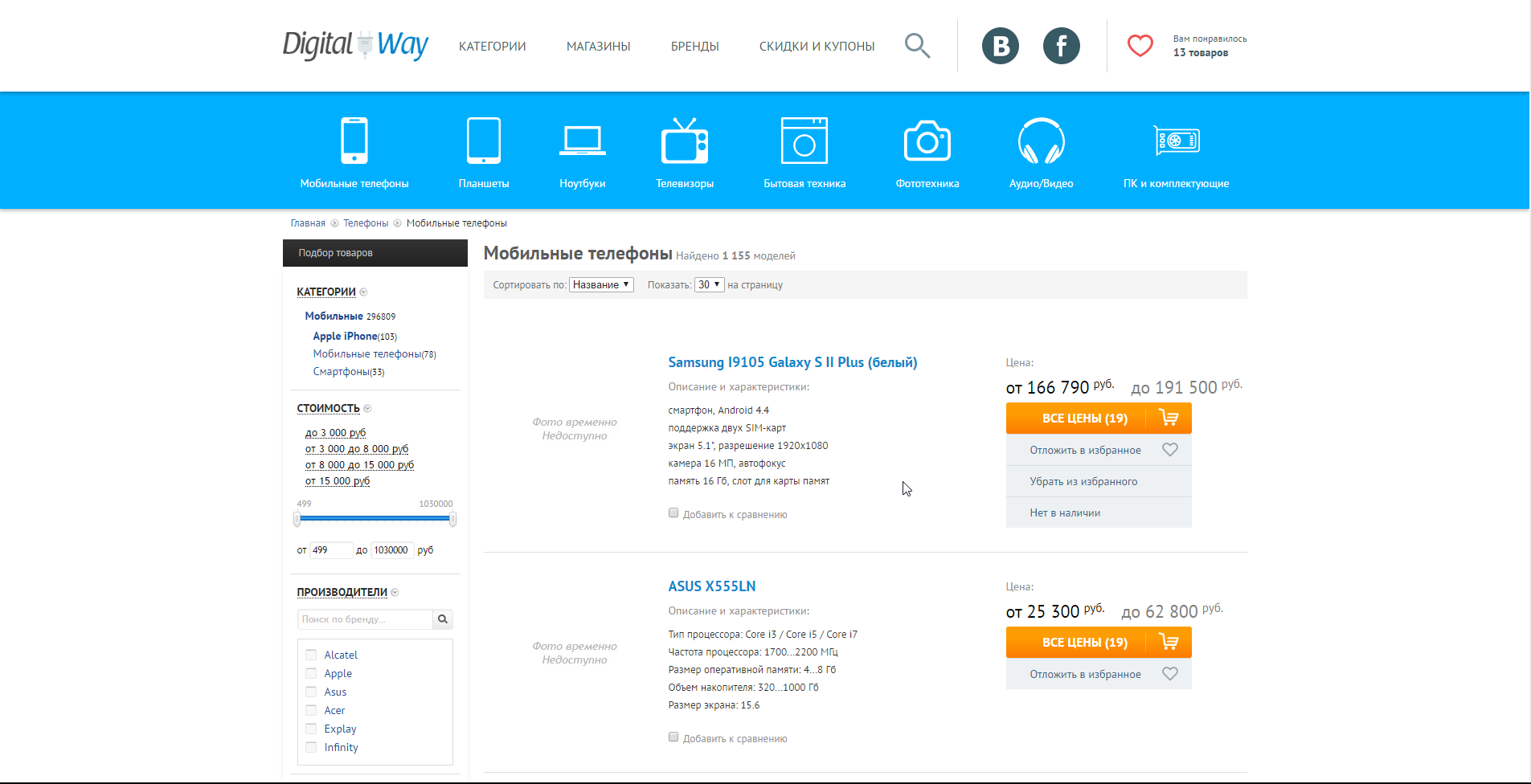Filter price от 15 000 руб
Viewport: 1531px width, 784px height.
tap(338, 481)
